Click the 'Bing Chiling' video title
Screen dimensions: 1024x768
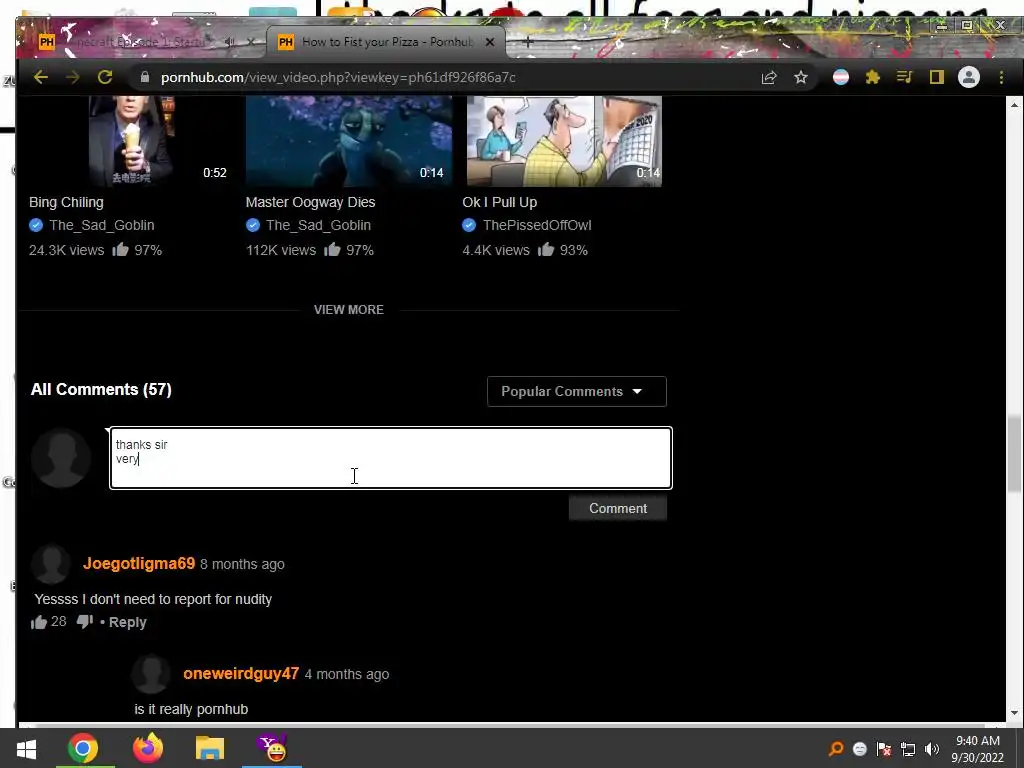pyautogui.click(x=66, y=202)
